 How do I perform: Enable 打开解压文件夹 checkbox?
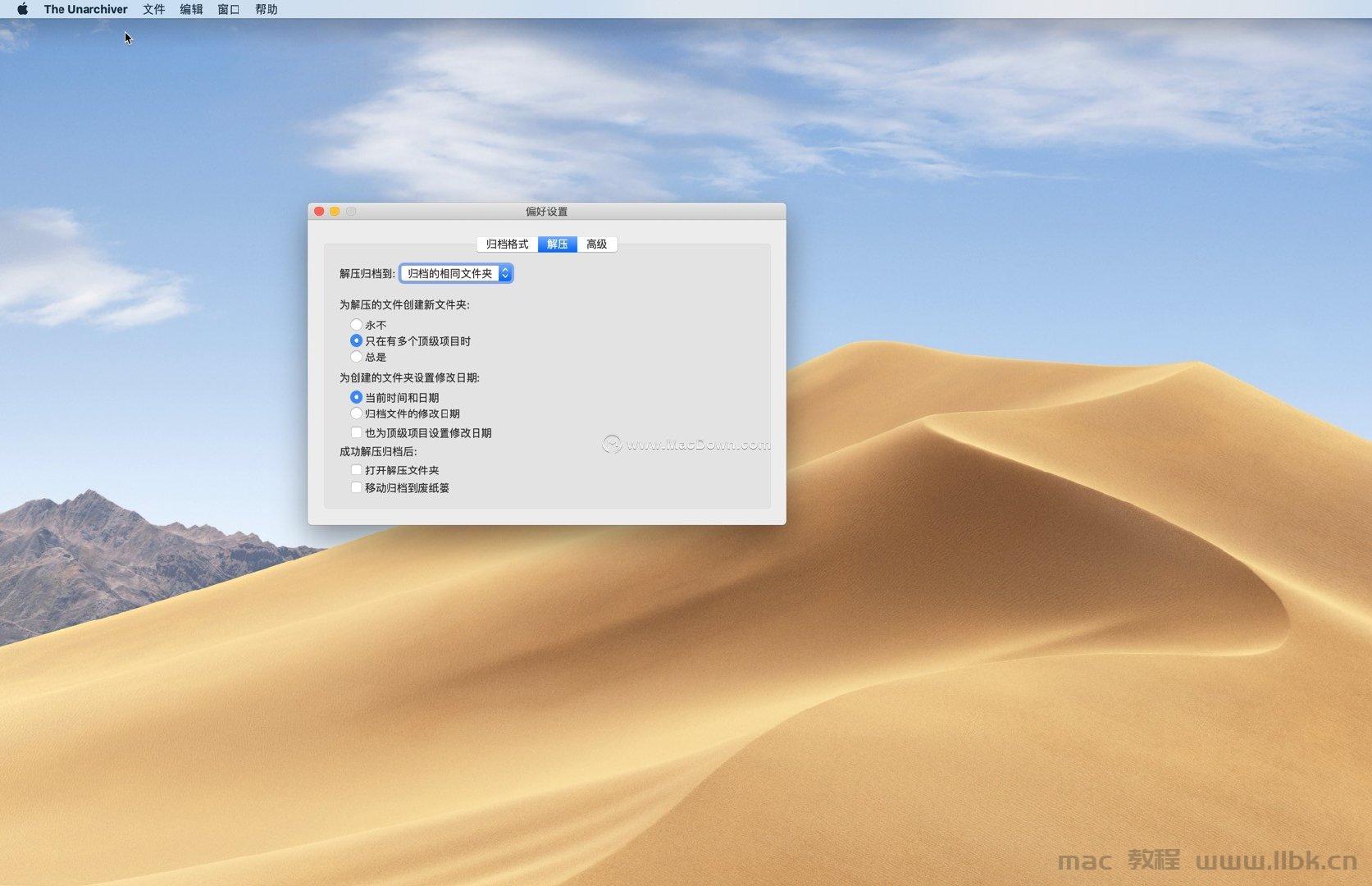click(x=357, y=470)
